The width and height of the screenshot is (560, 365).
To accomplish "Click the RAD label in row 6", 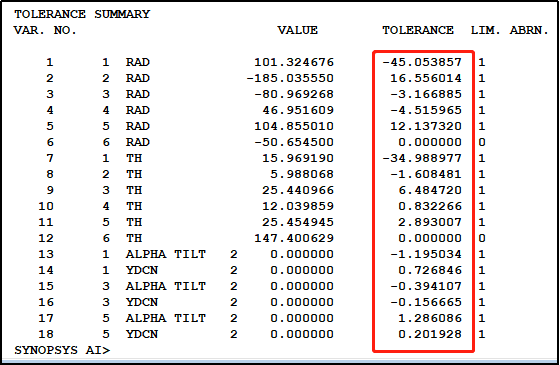I will point(138,142).
